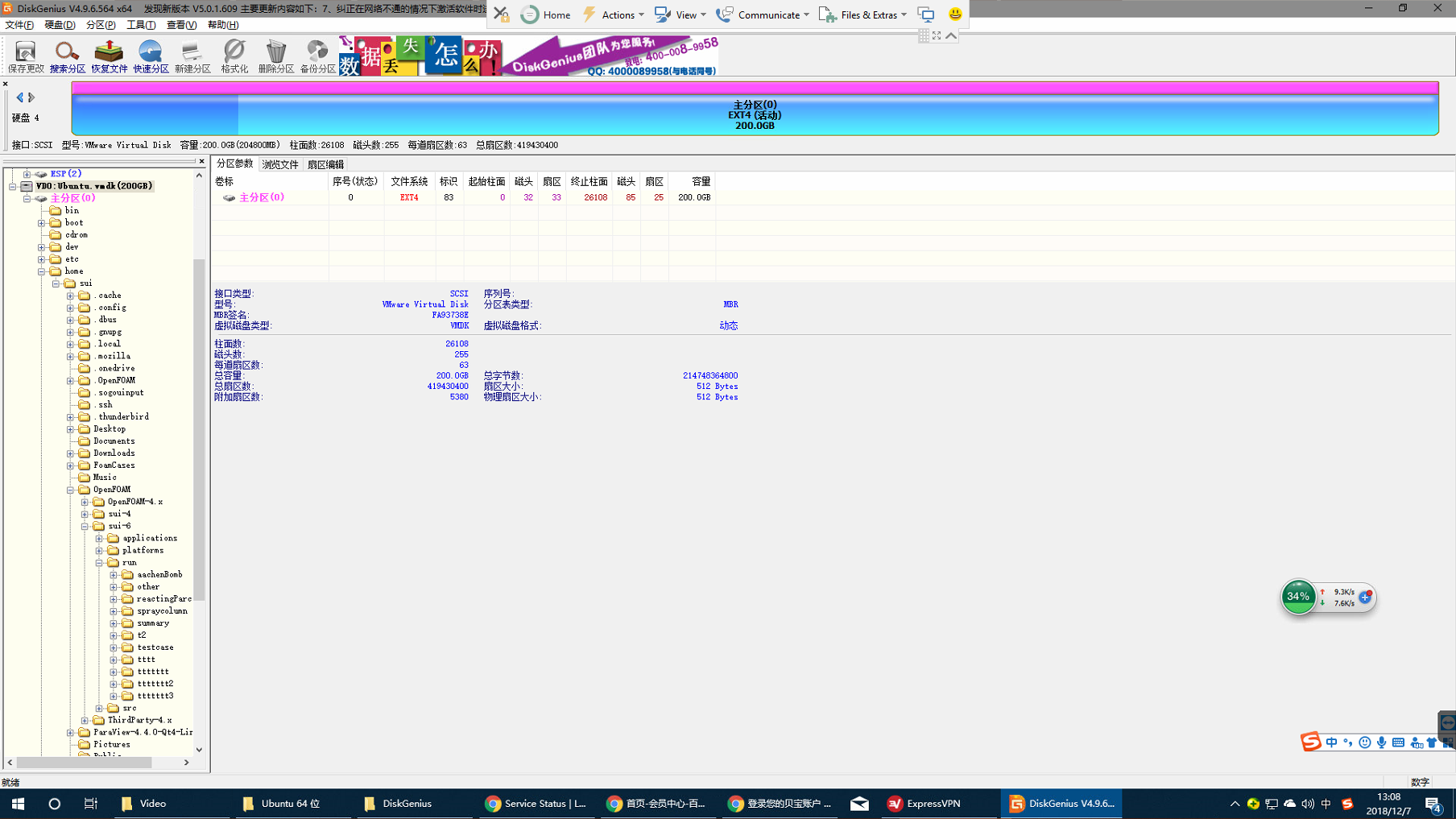
Task: Open Windows Start menu
Action: coord(18,804)
